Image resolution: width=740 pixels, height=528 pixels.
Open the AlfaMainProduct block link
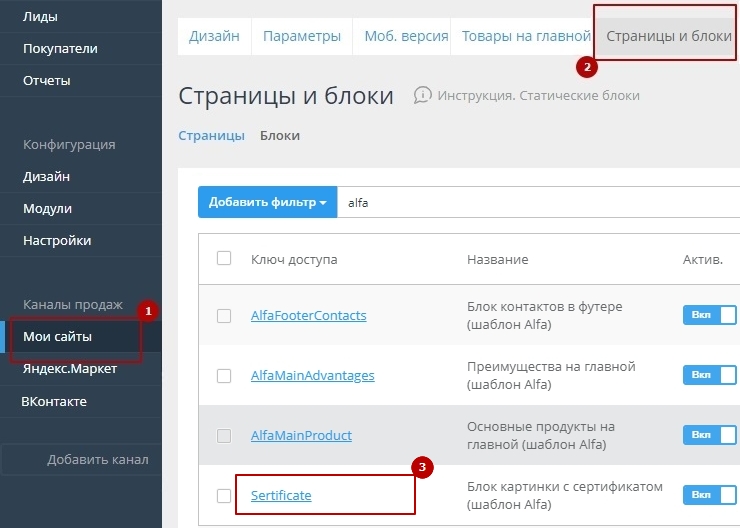[x=301, y=435]
